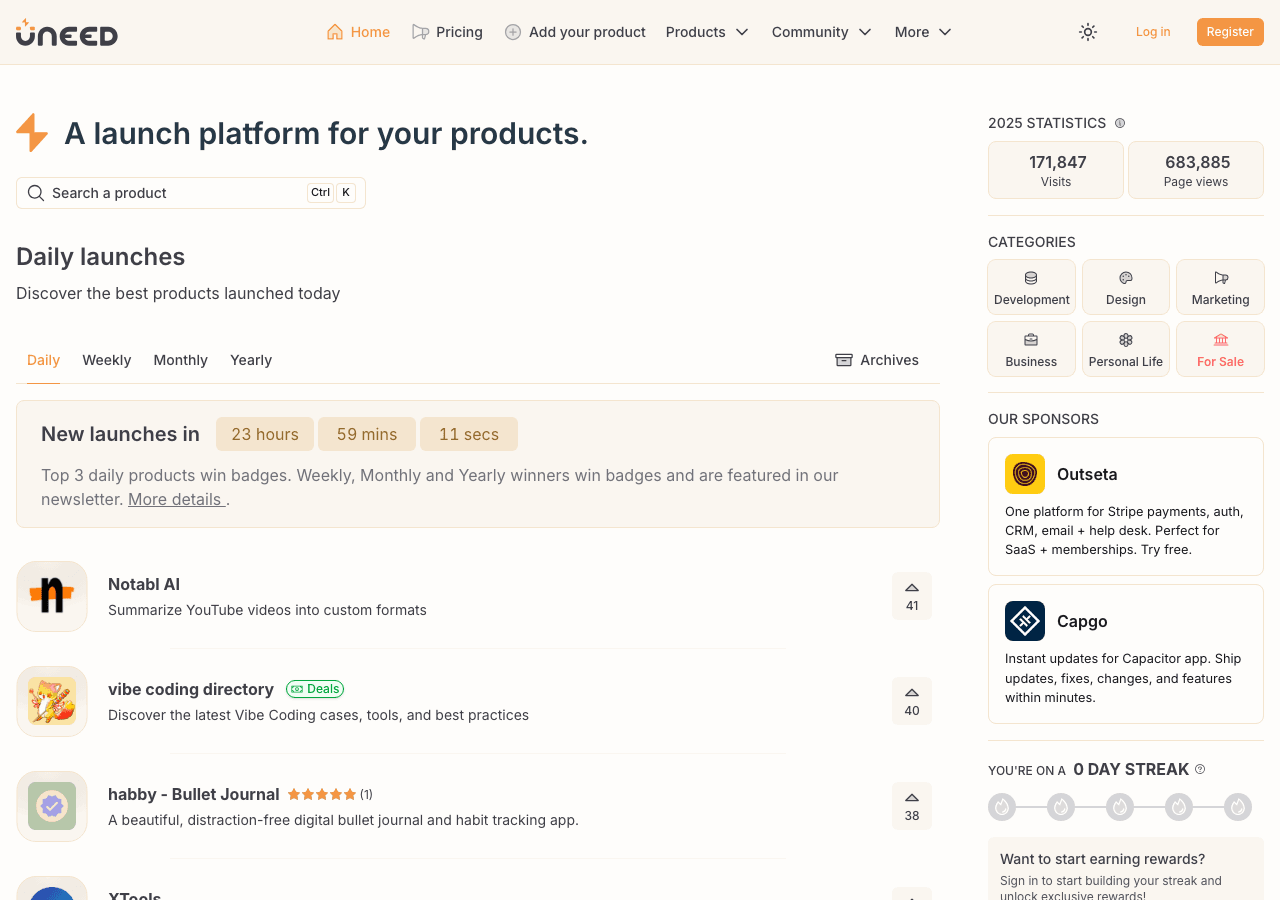Switch to the Daily tab
This screenshot has height=900, width=1280.
(x=43, y=360)
